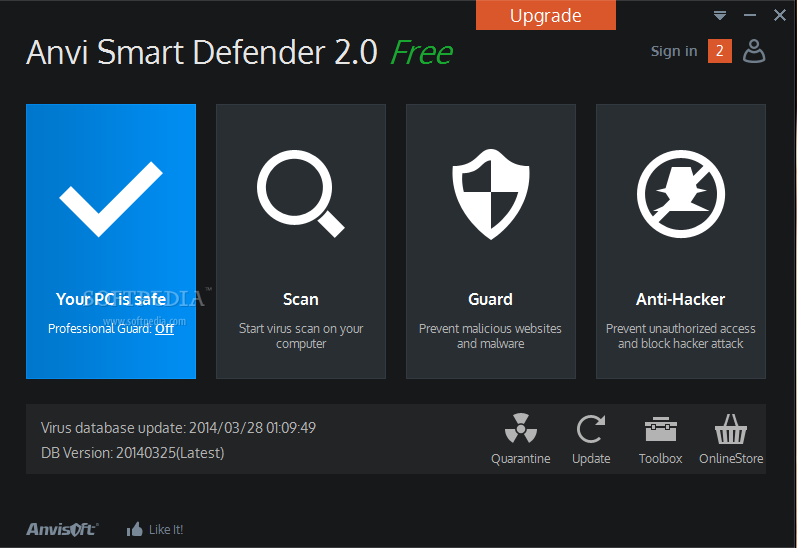
Task: Click 'Prevent unauthorized access and block hacker attack' text
Action: tap(681, 336)
